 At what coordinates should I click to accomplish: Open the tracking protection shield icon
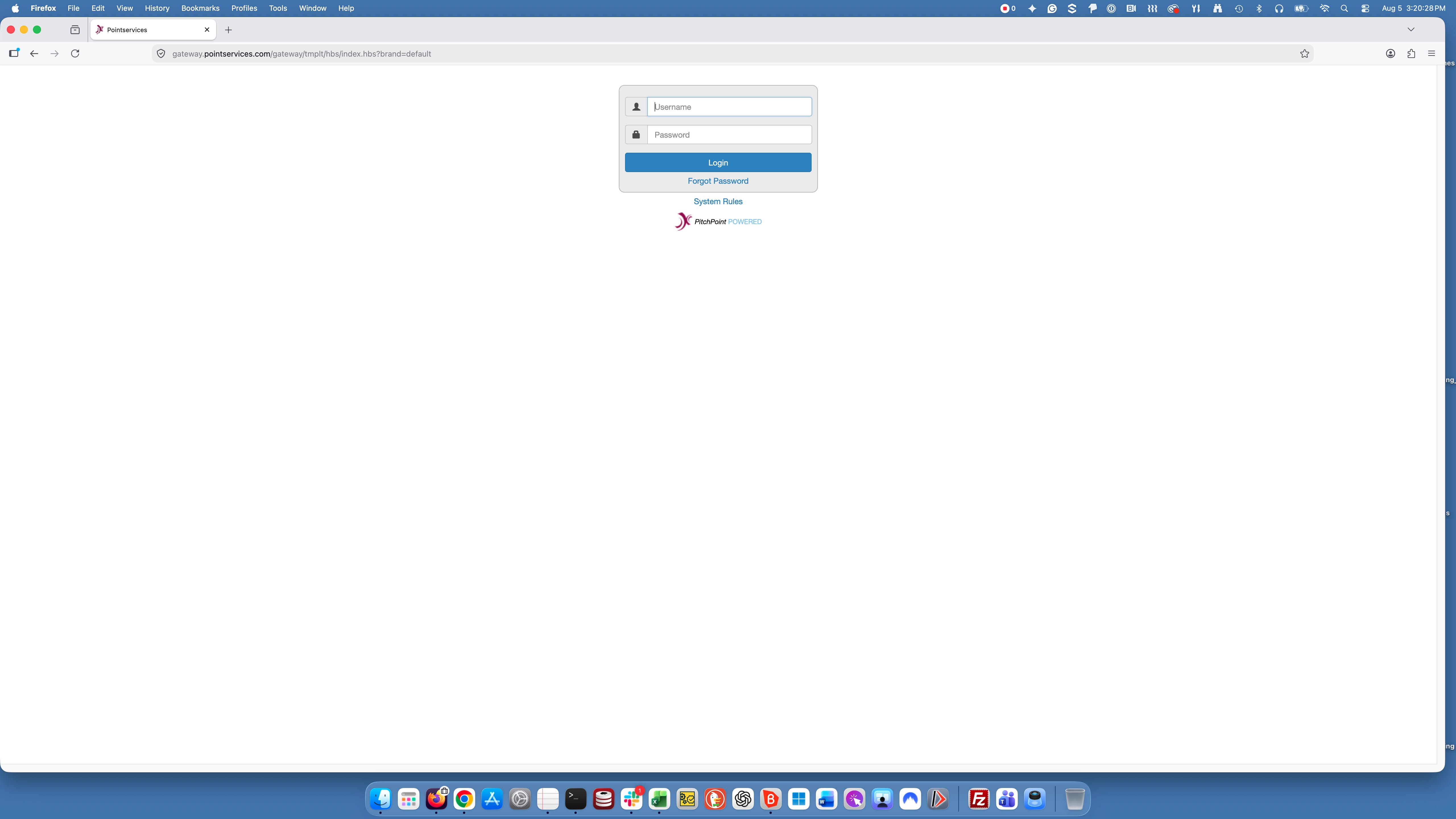coord(160,54)
